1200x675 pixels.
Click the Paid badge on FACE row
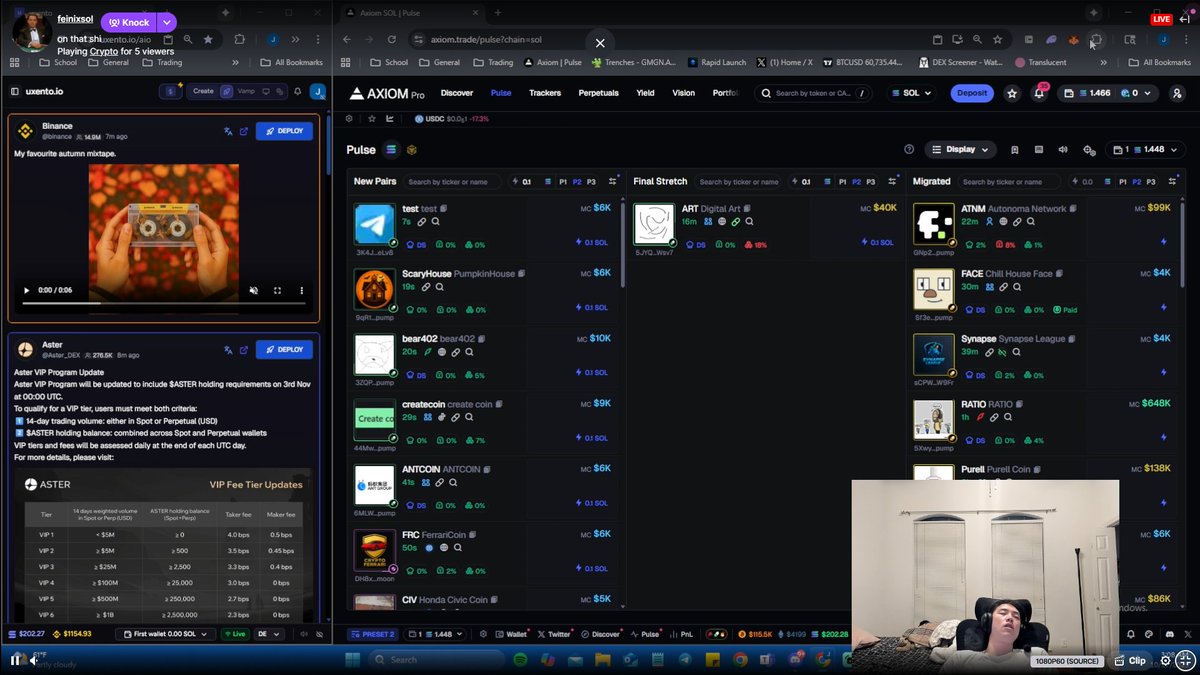[x=1065, y=310]
